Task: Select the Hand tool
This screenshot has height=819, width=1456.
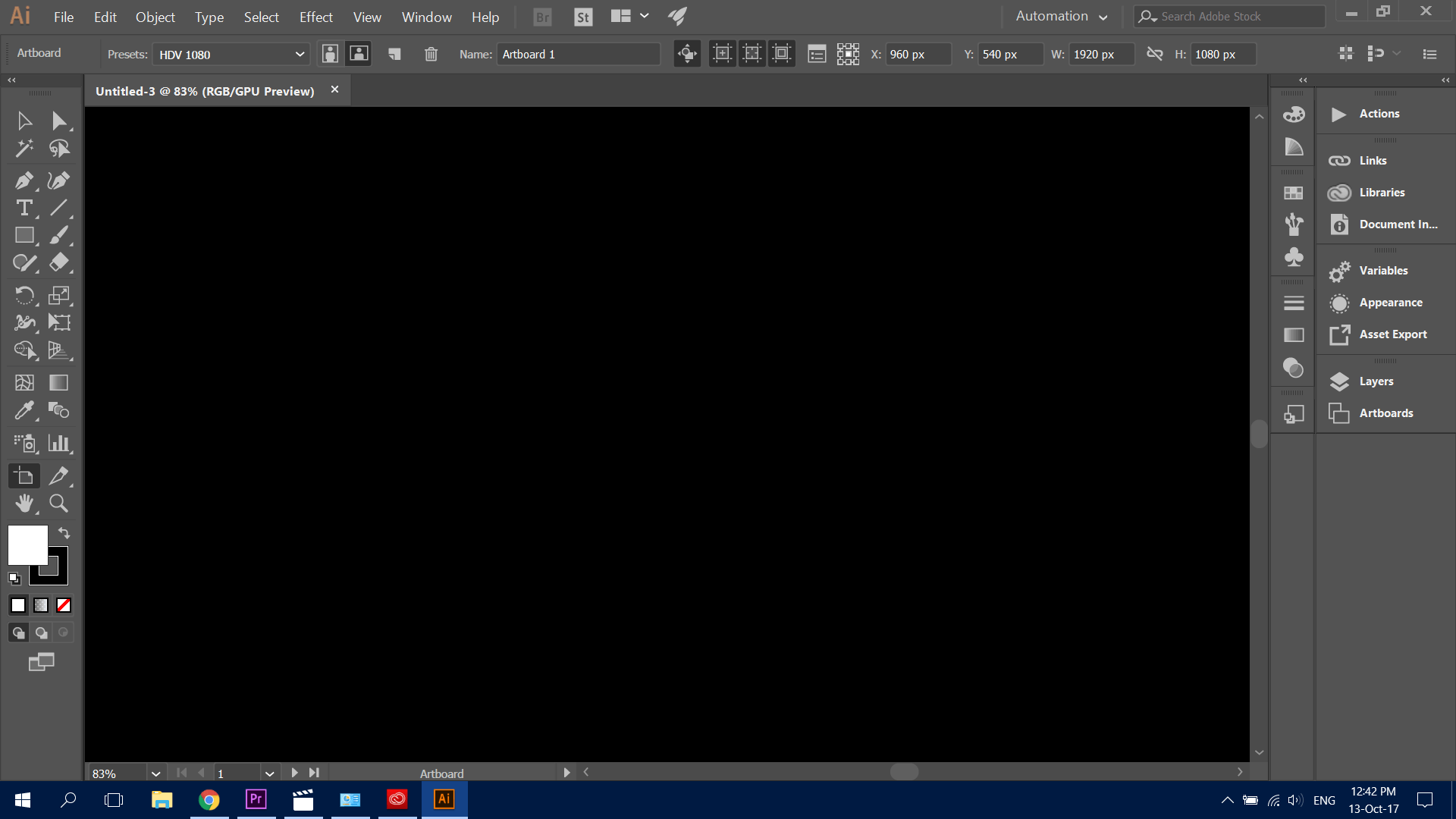Action: coord(24,503)
